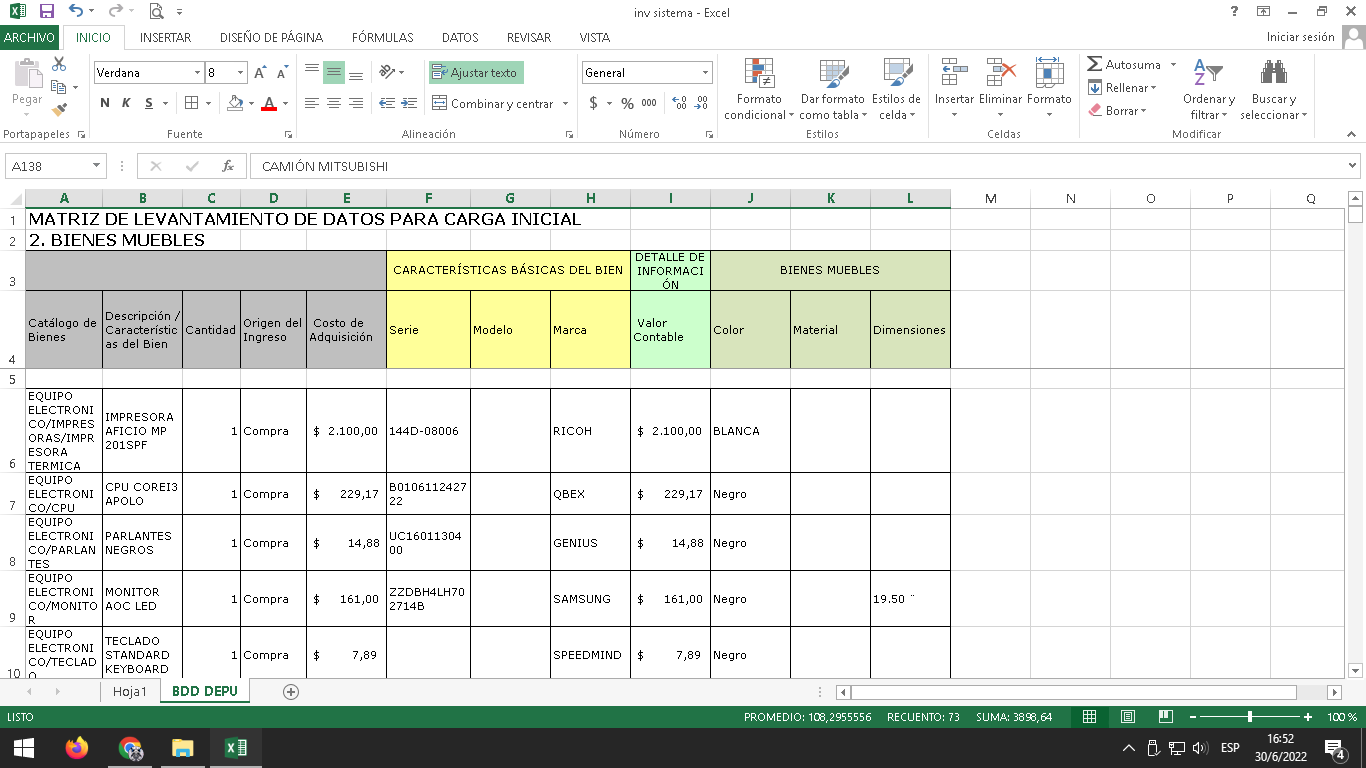
Task: Open Formato condicional icon
Action: 759,73
